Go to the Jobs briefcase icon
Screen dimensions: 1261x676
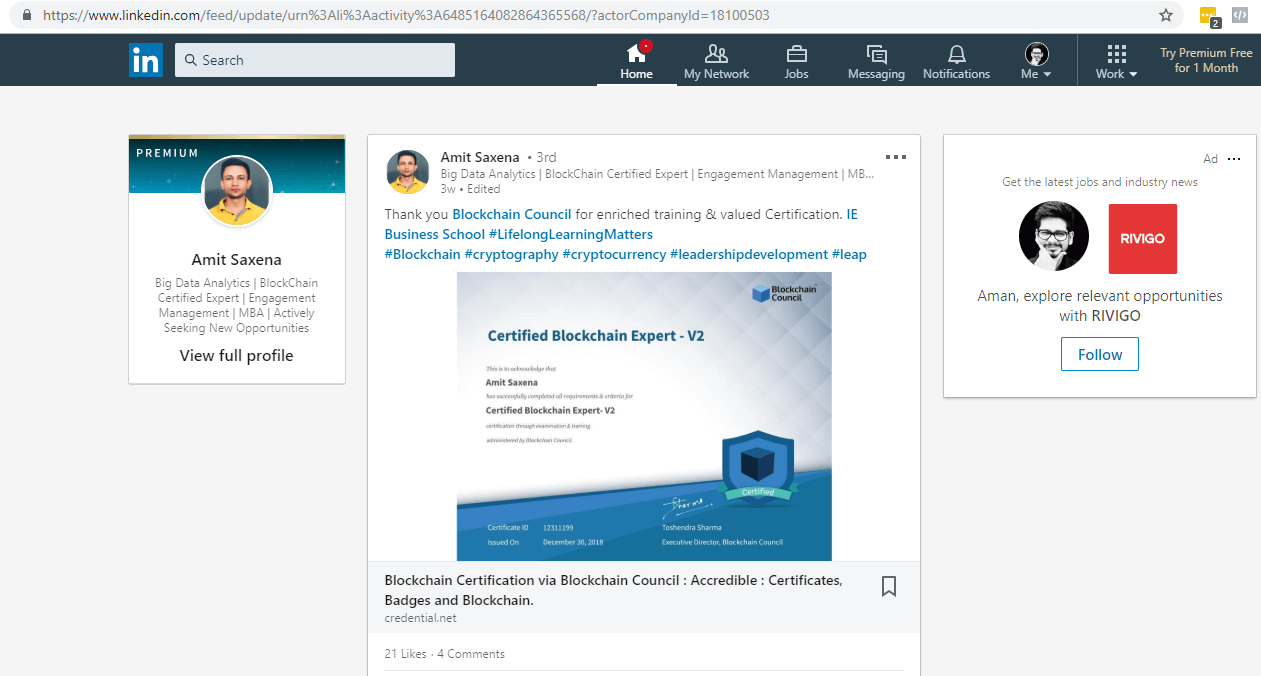coord(796,54)
